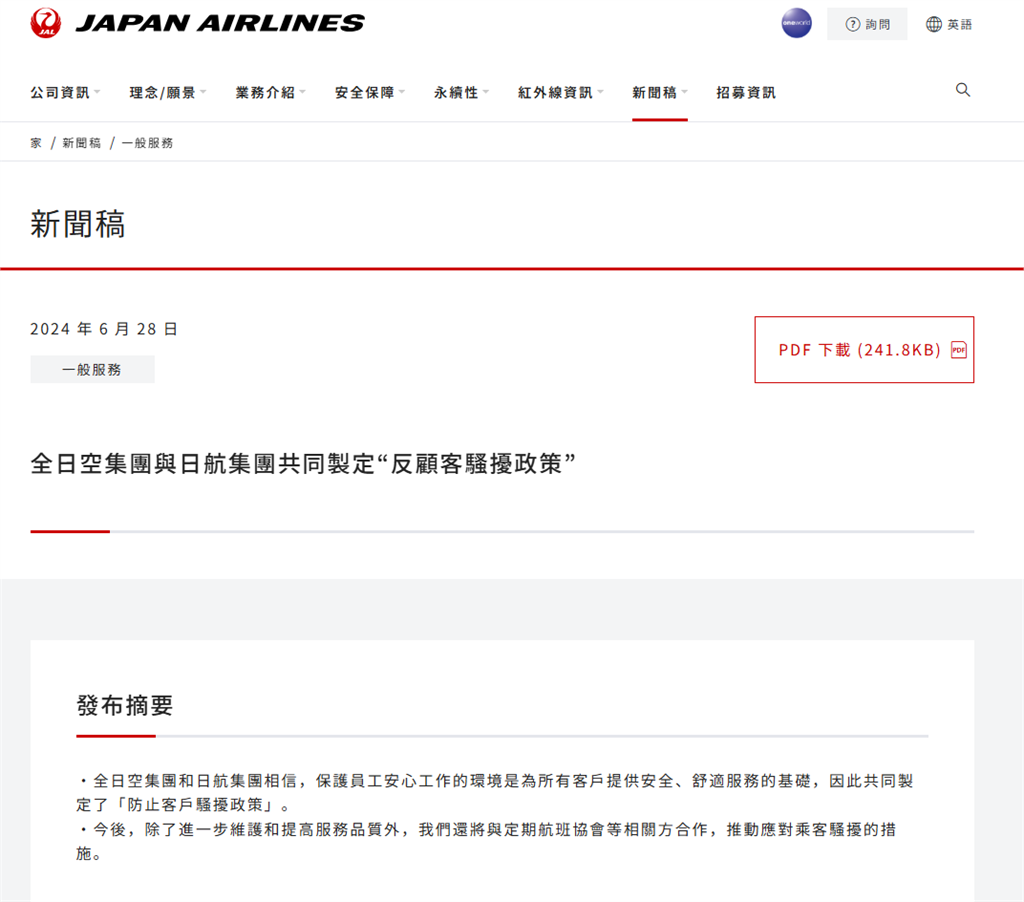Expand the 新聞稿 navigation menu

point(660,93)
